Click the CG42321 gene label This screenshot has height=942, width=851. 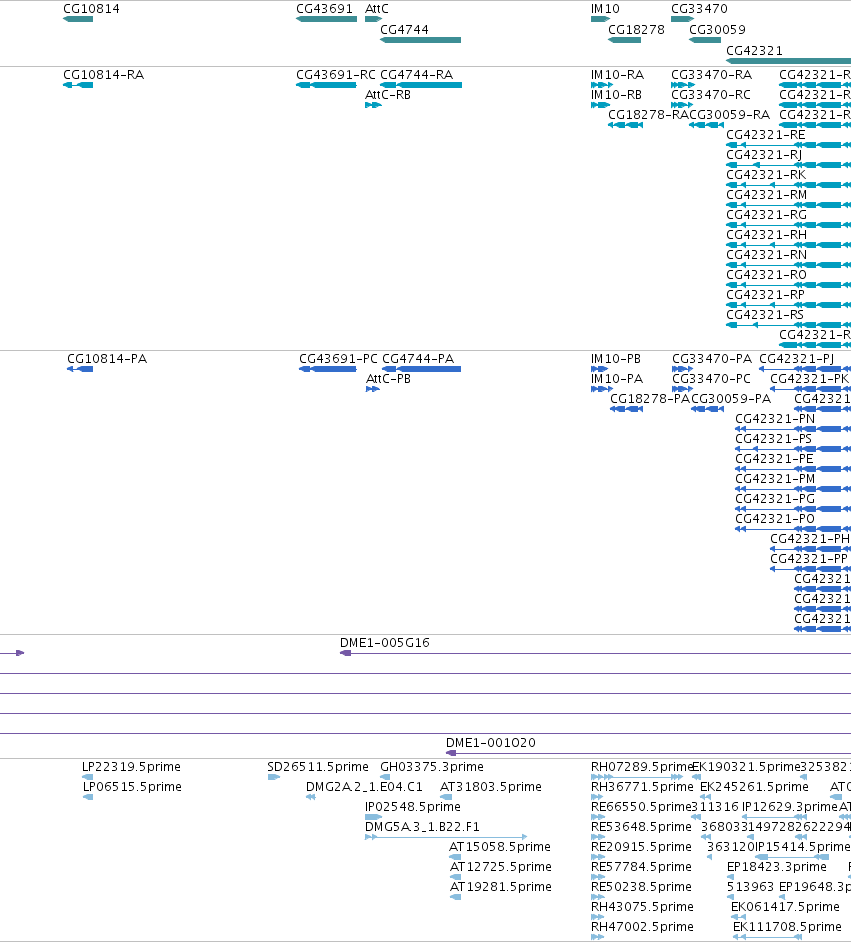[x=754, y=51]
